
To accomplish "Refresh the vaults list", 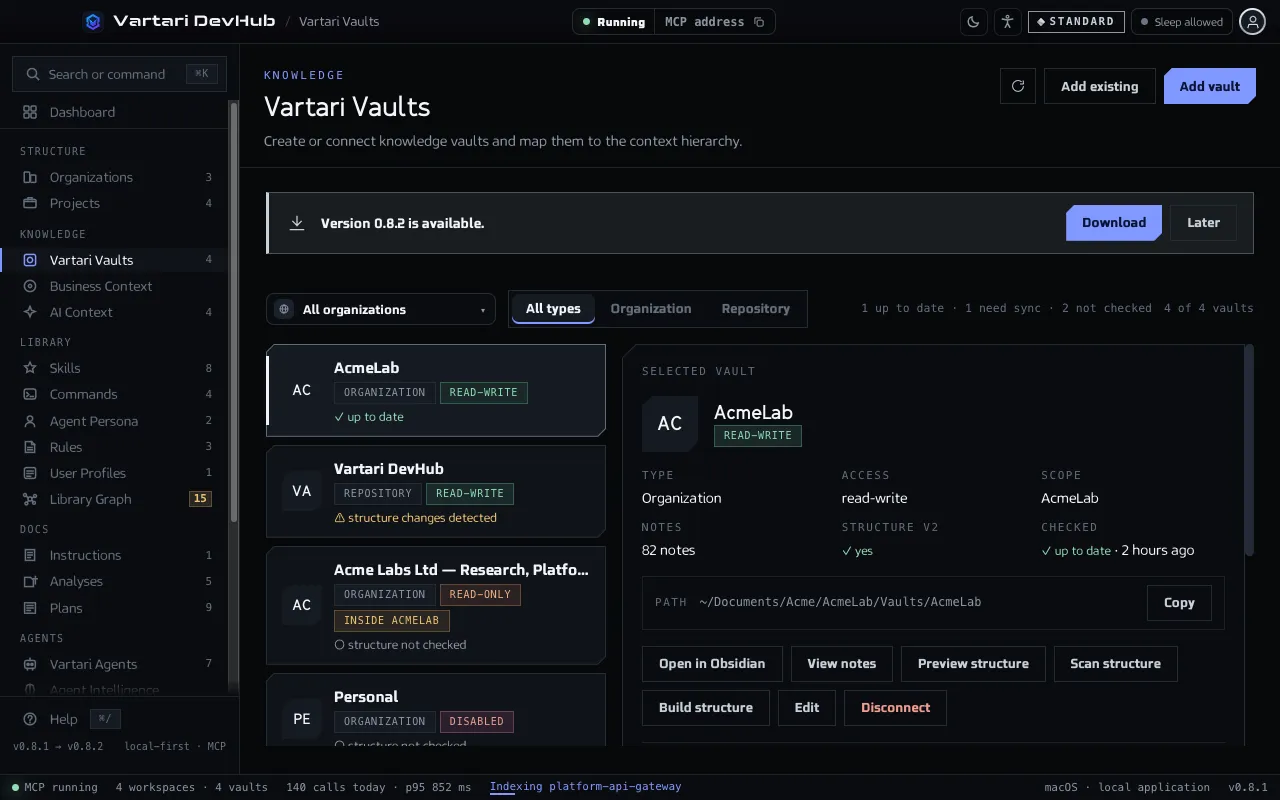I will coord(1018,86).
